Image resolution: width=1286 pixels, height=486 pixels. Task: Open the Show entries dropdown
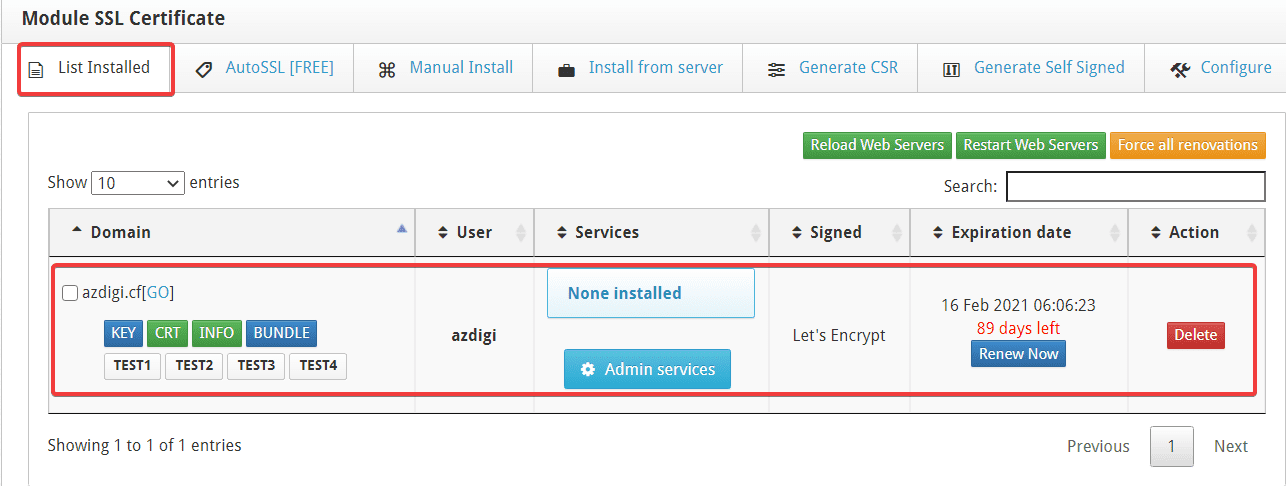[x=138, y=183]
